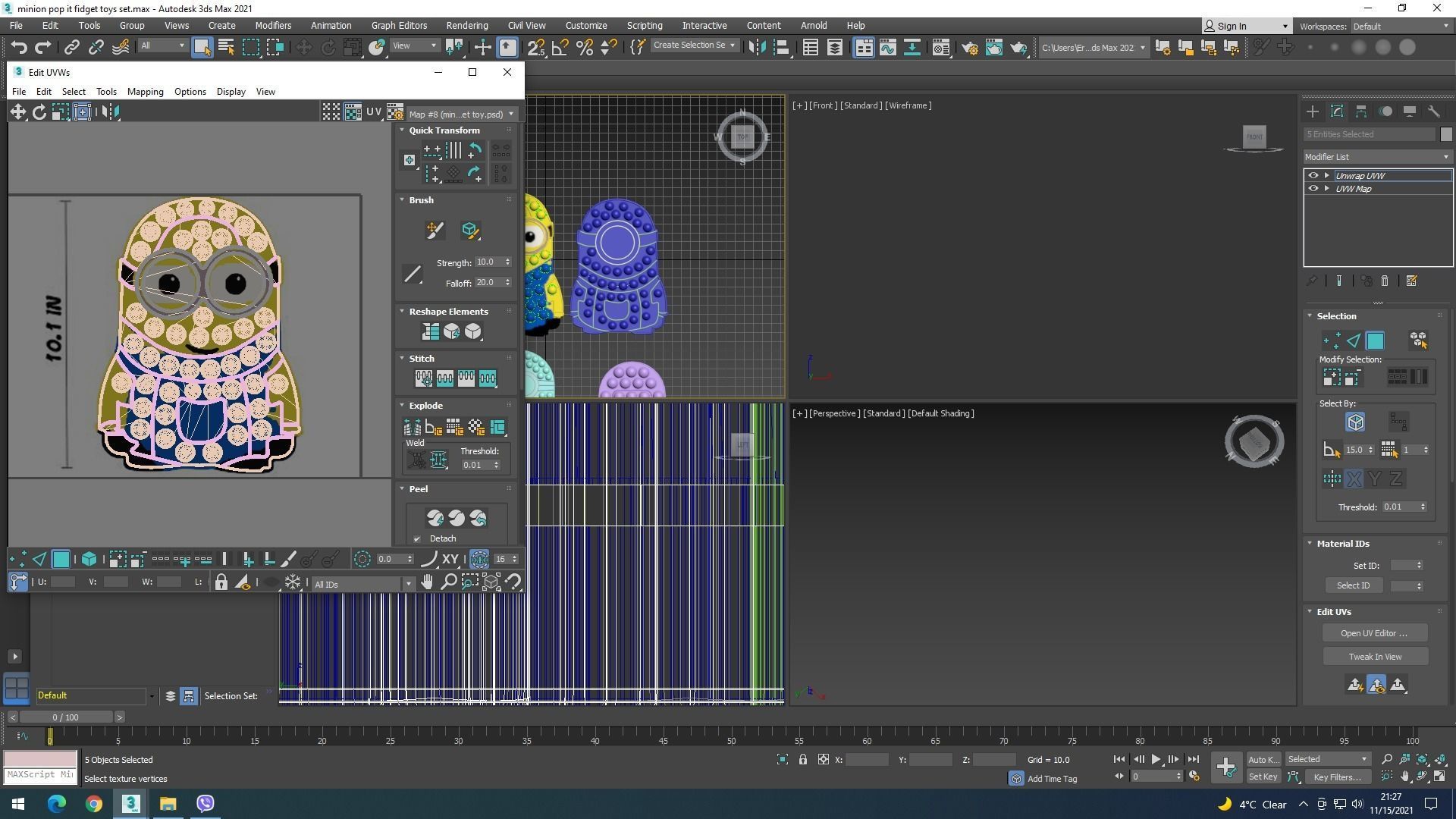This screenshot has height=819, width=1456.
Task: Click the Open UV Editor button
Action: pos(1373,633)
